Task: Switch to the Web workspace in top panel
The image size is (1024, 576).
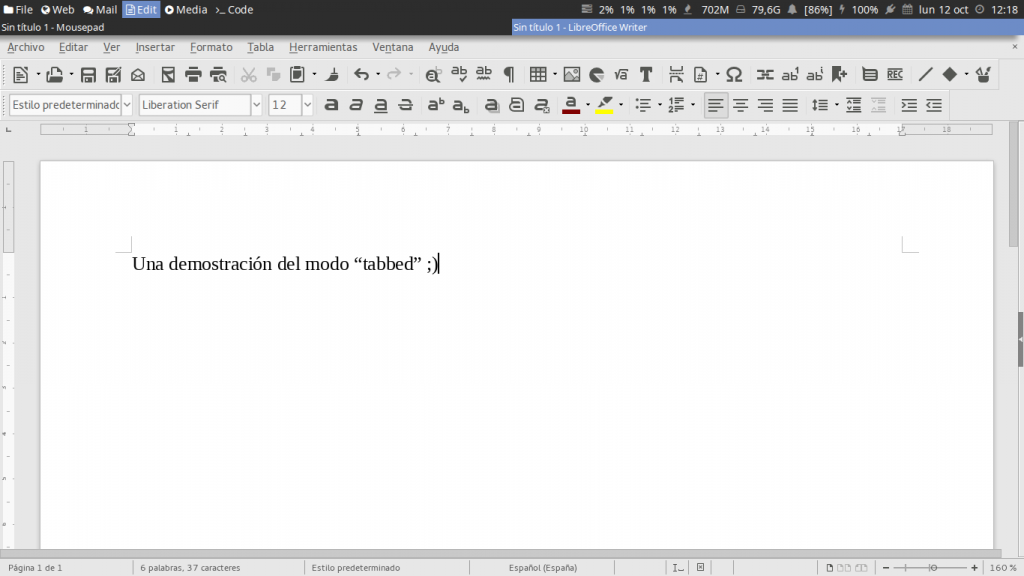Action: (x=58, y=9)
